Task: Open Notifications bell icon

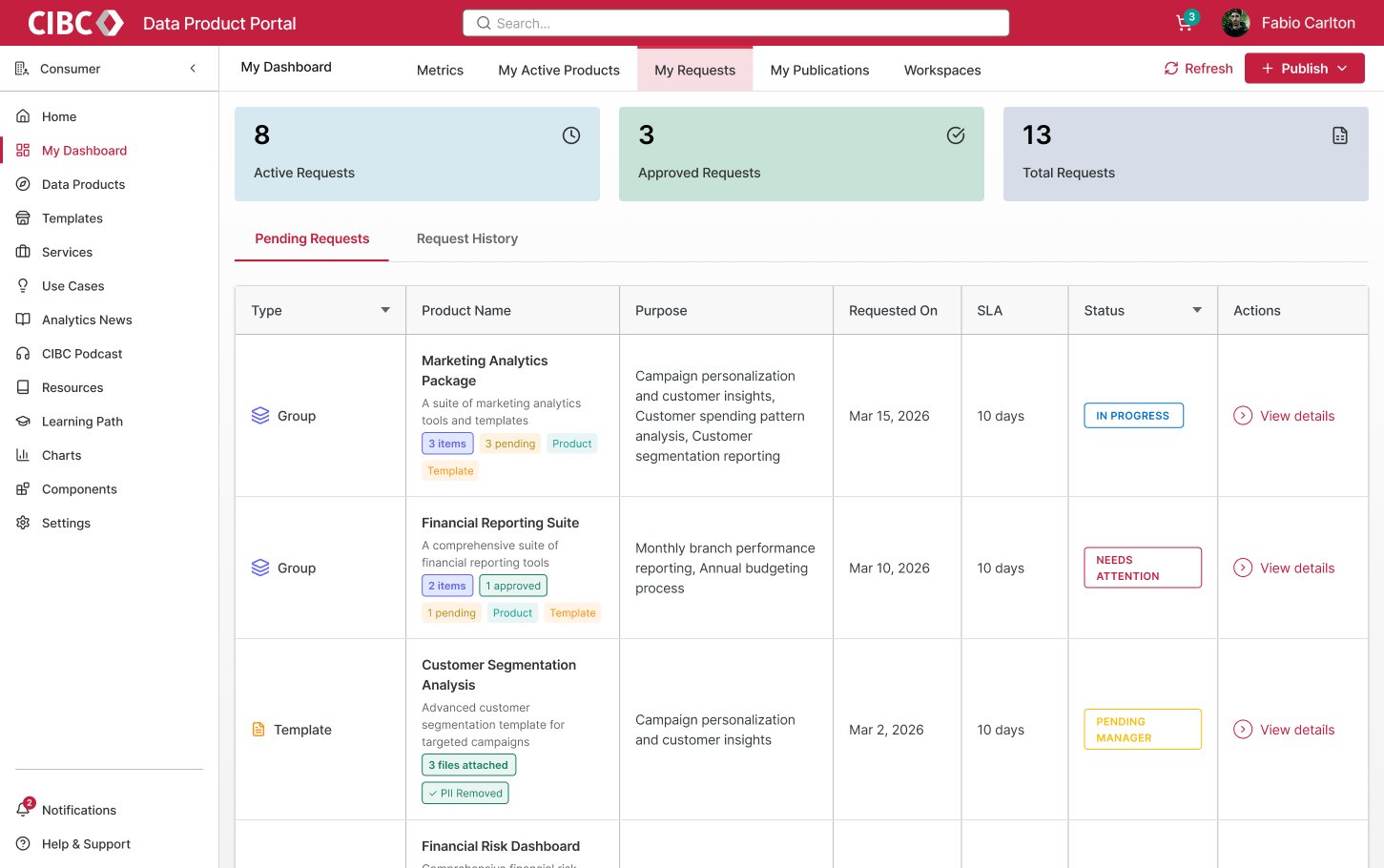Action: click(x=23, y=810)
